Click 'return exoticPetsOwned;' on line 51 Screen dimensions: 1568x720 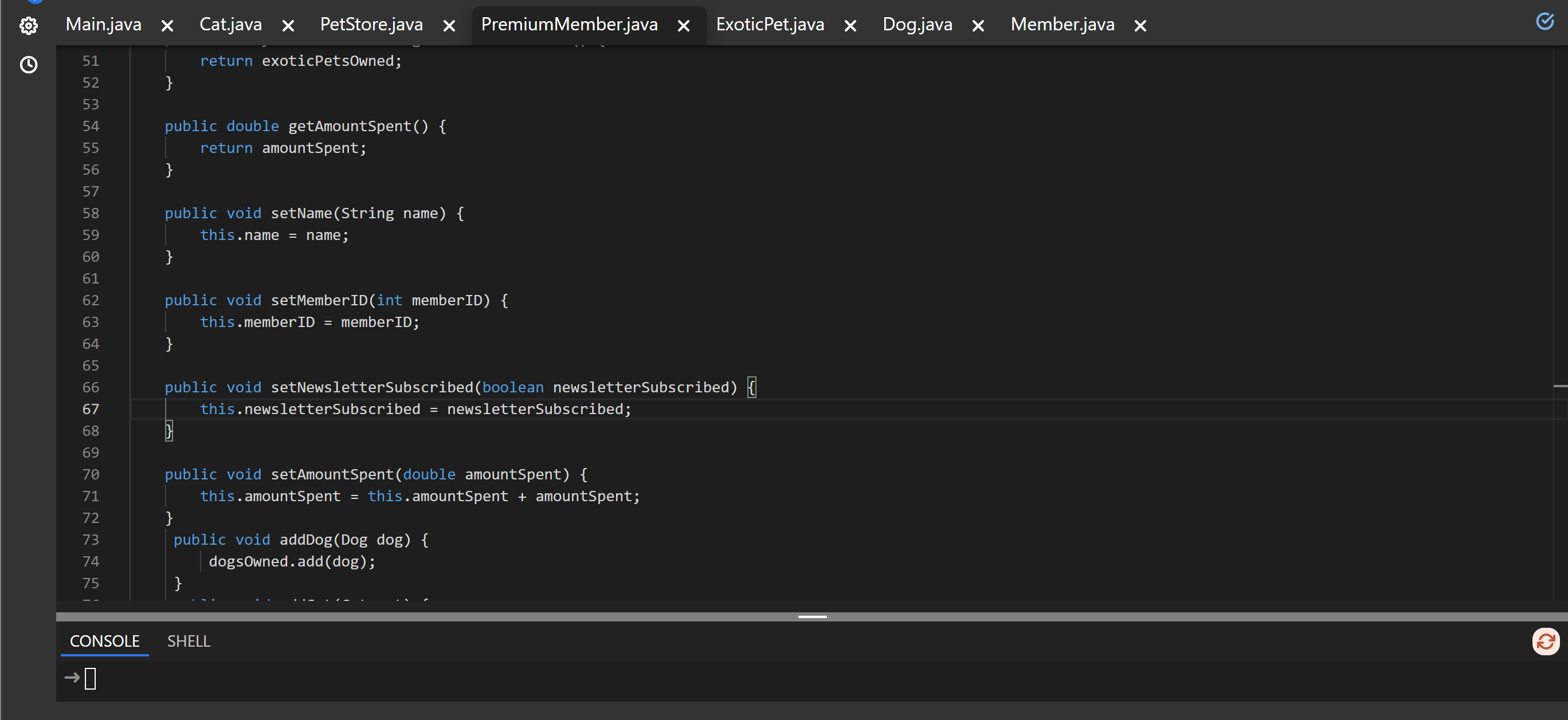[301, 61]
